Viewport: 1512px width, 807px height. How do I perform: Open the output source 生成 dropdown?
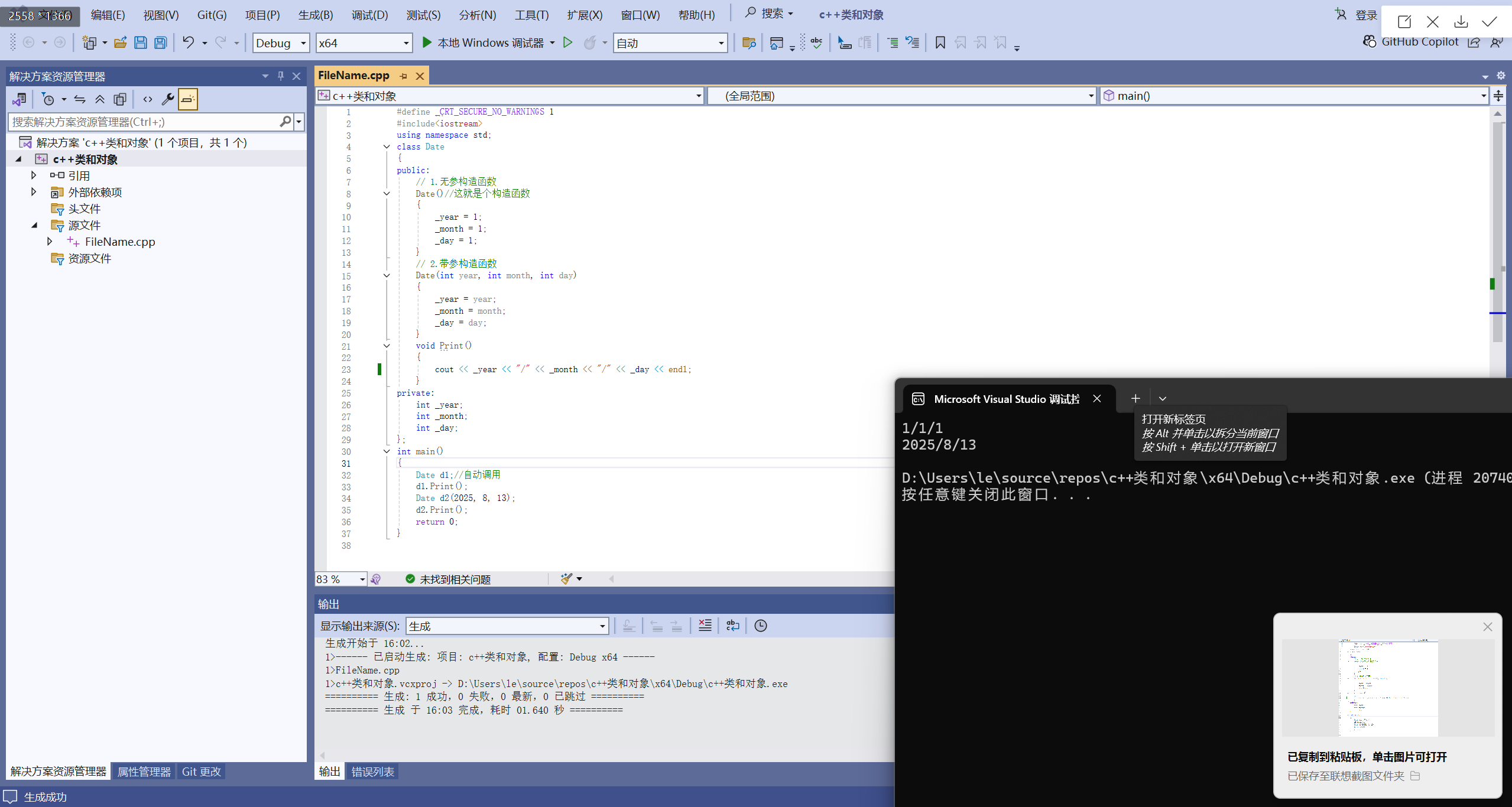pos(507,626)
